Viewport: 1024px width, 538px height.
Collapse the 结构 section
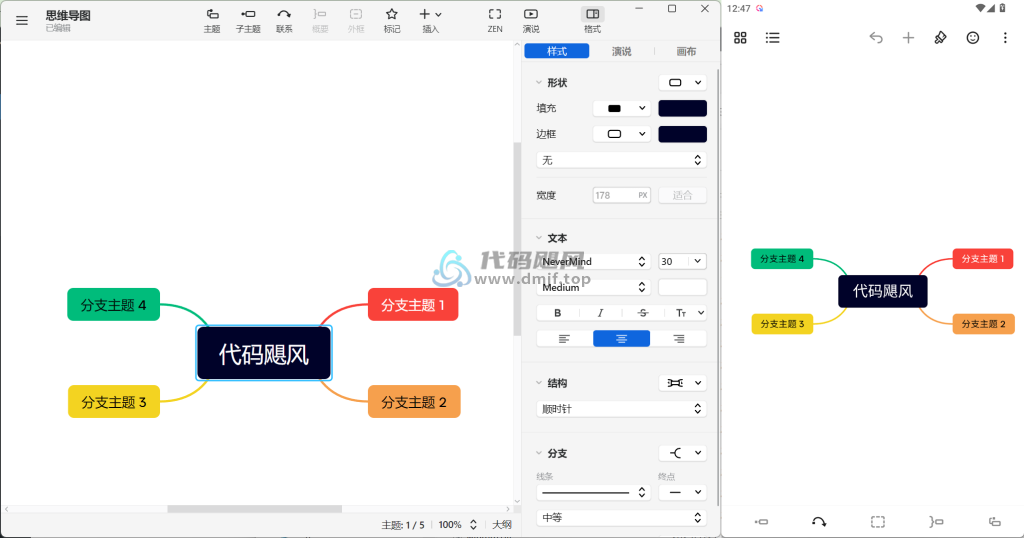[539, 383]
